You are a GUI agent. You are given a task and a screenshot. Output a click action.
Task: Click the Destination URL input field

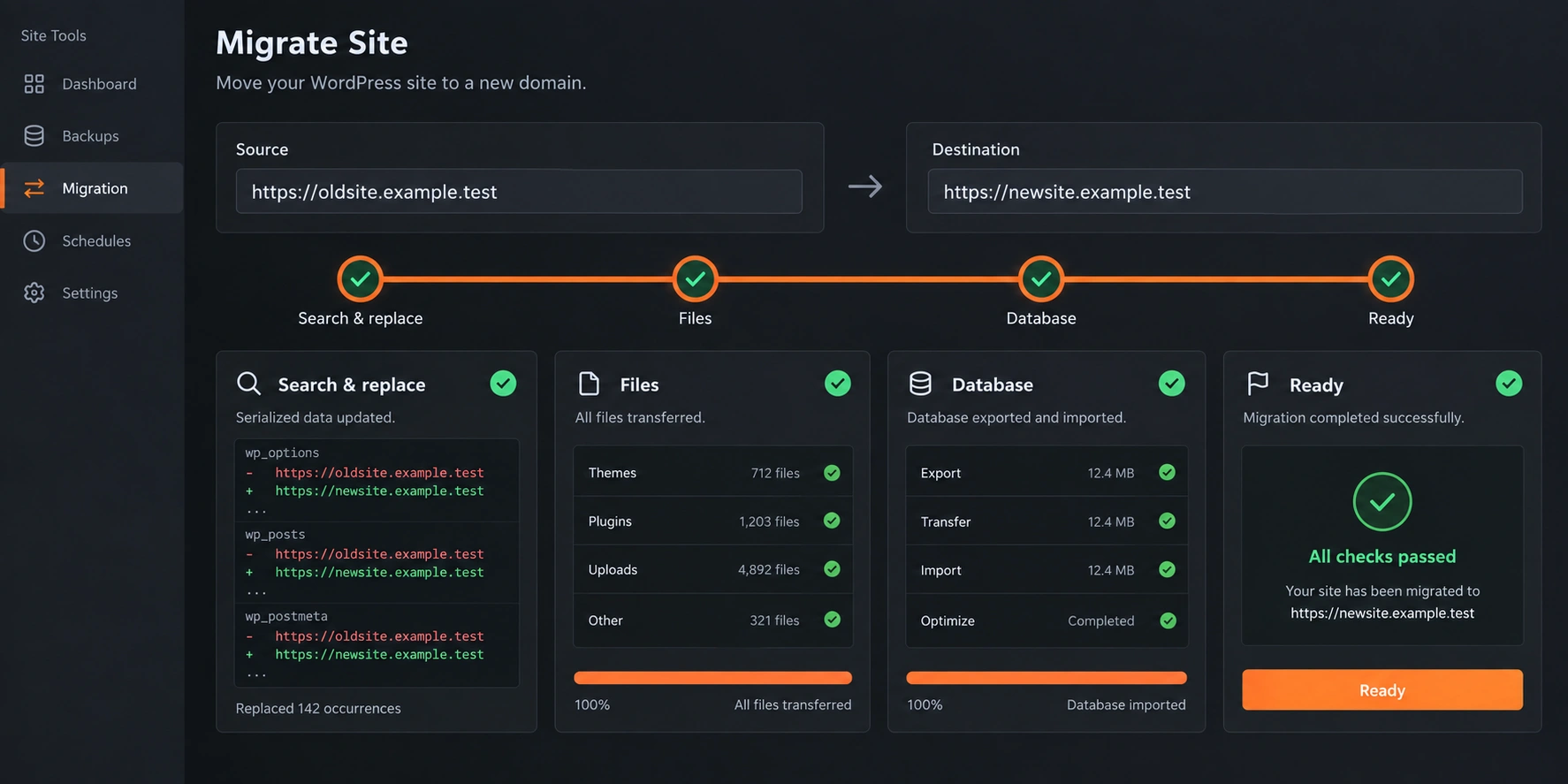[x=1225, y=192]
